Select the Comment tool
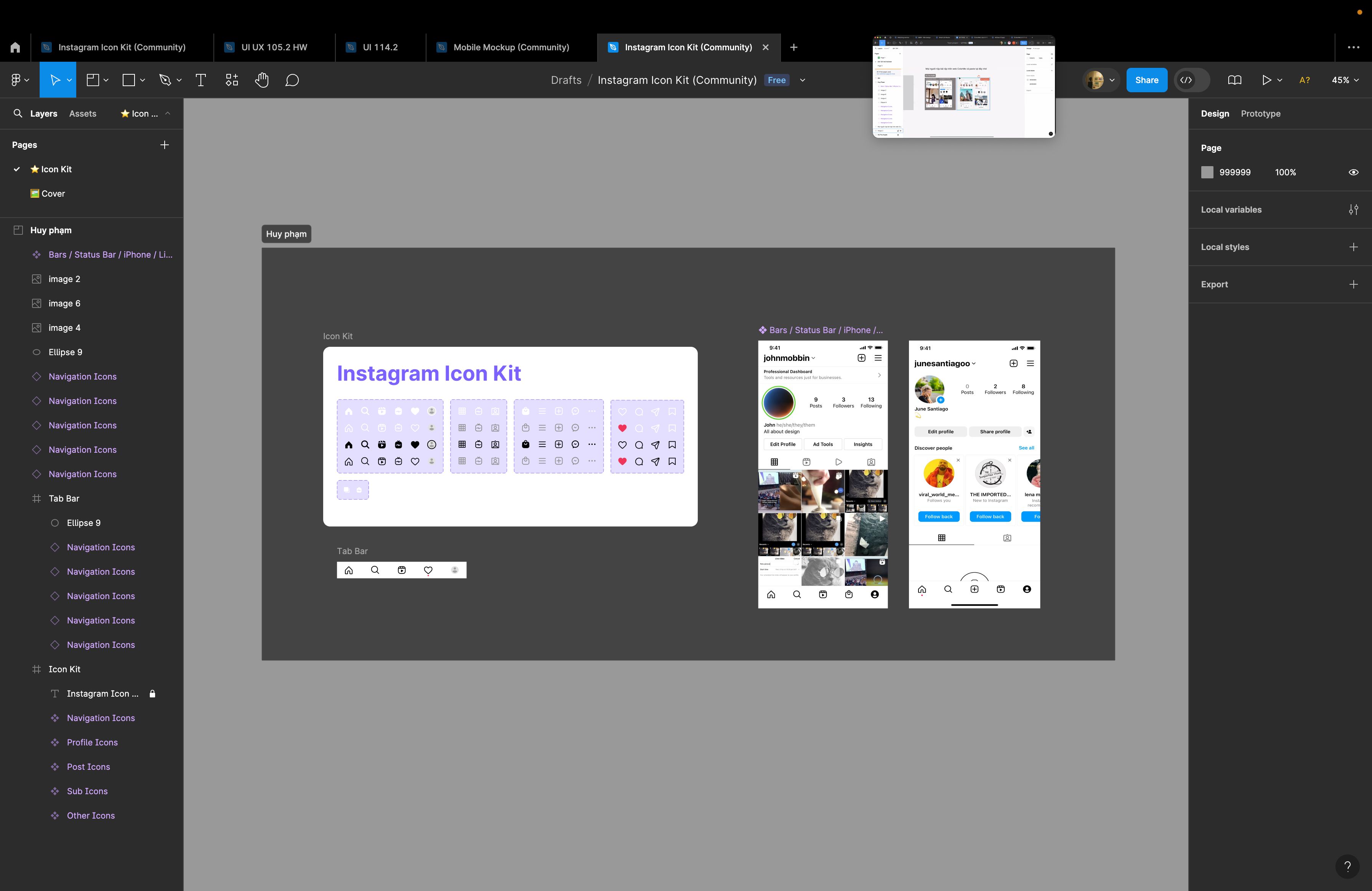1372x891 pixels. (x=292, y=80)
